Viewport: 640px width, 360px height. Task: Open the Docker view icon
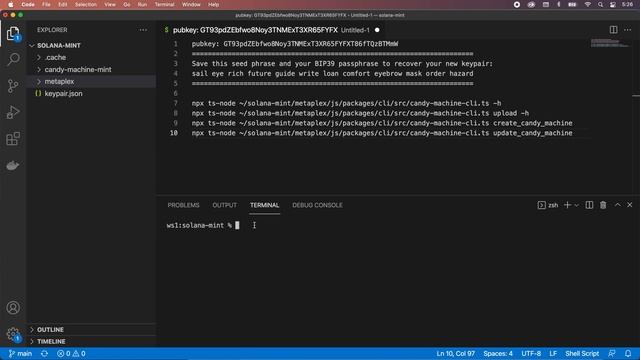click(x=13, y=165)
